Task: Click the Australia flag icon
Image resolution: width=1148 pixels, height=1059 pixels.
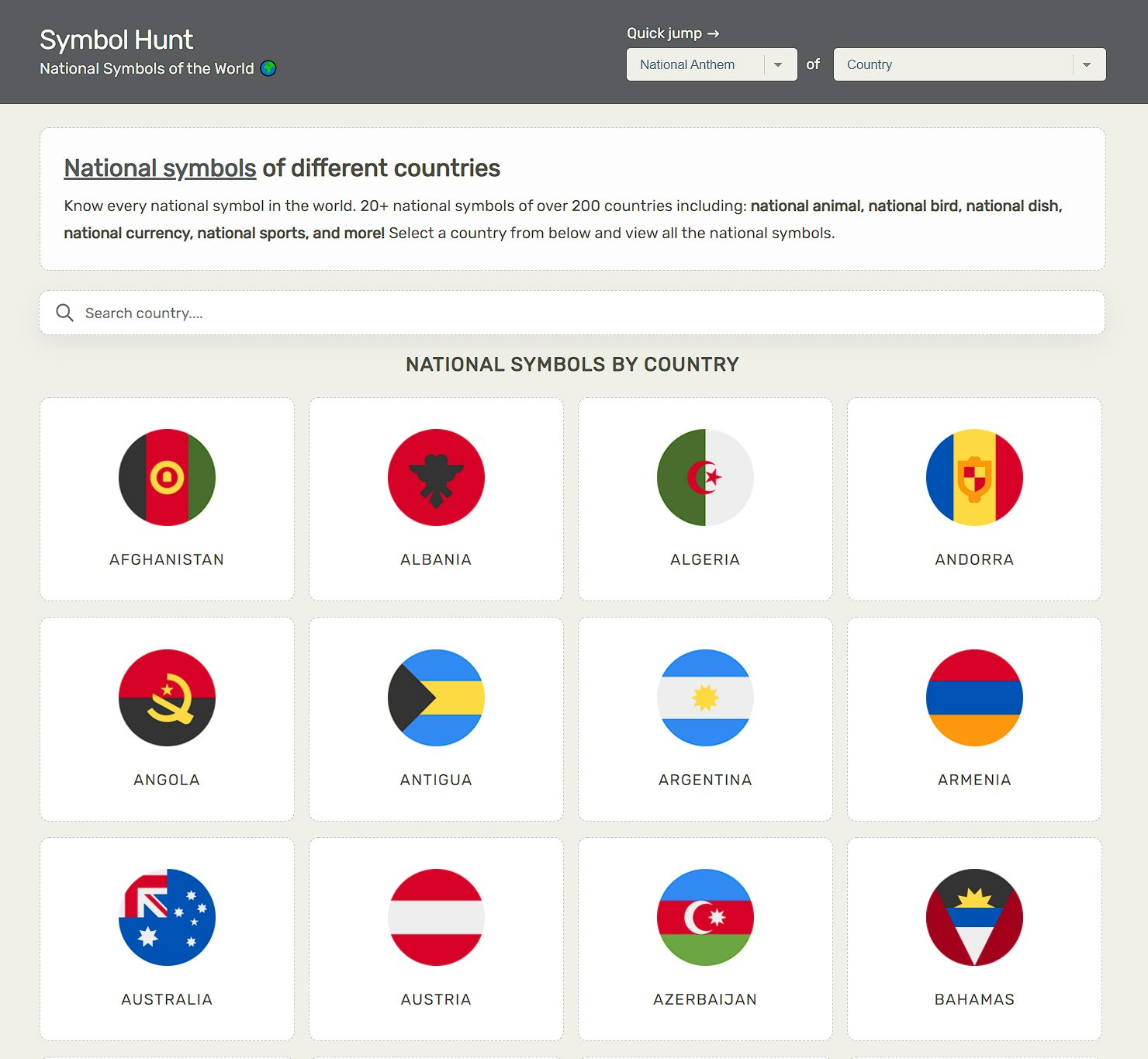Action: click(166, 917)
